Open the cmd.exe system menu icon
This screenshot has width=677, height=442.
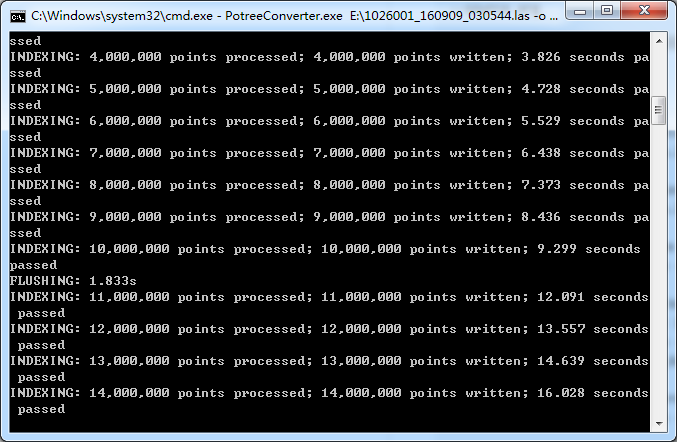point(18,16)
